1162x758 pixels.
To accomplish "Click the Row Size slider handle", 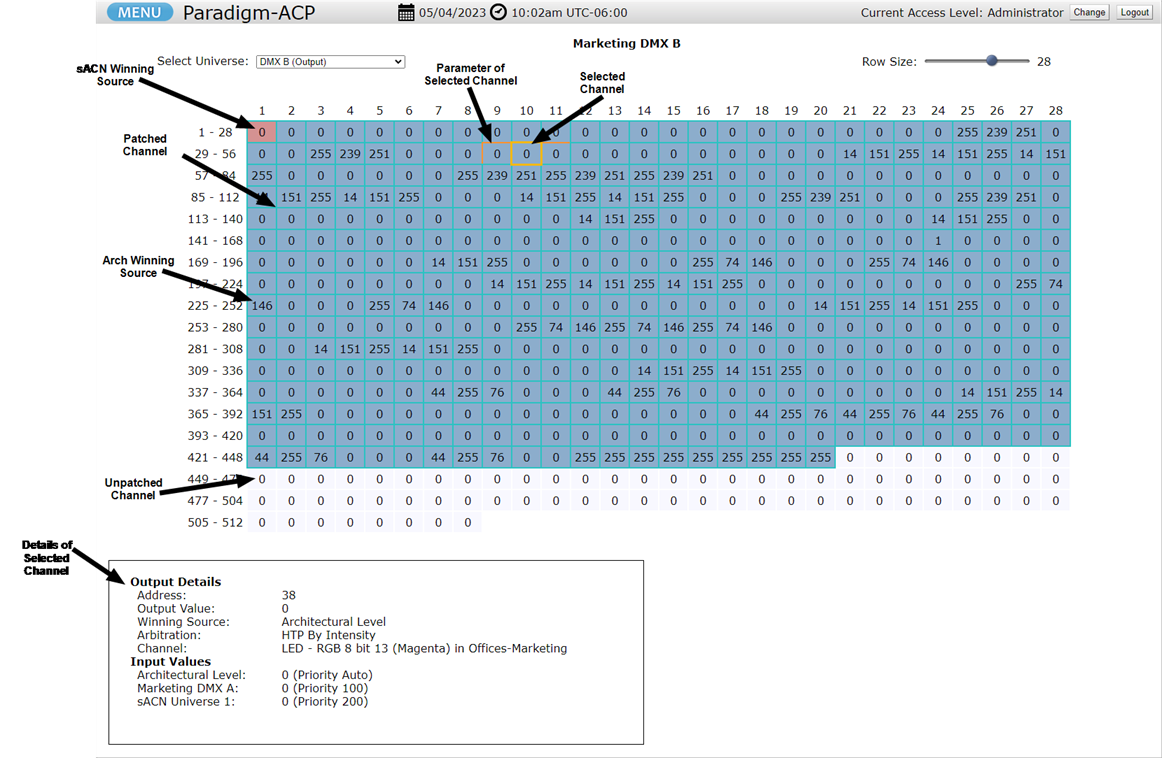I will 992,61.
